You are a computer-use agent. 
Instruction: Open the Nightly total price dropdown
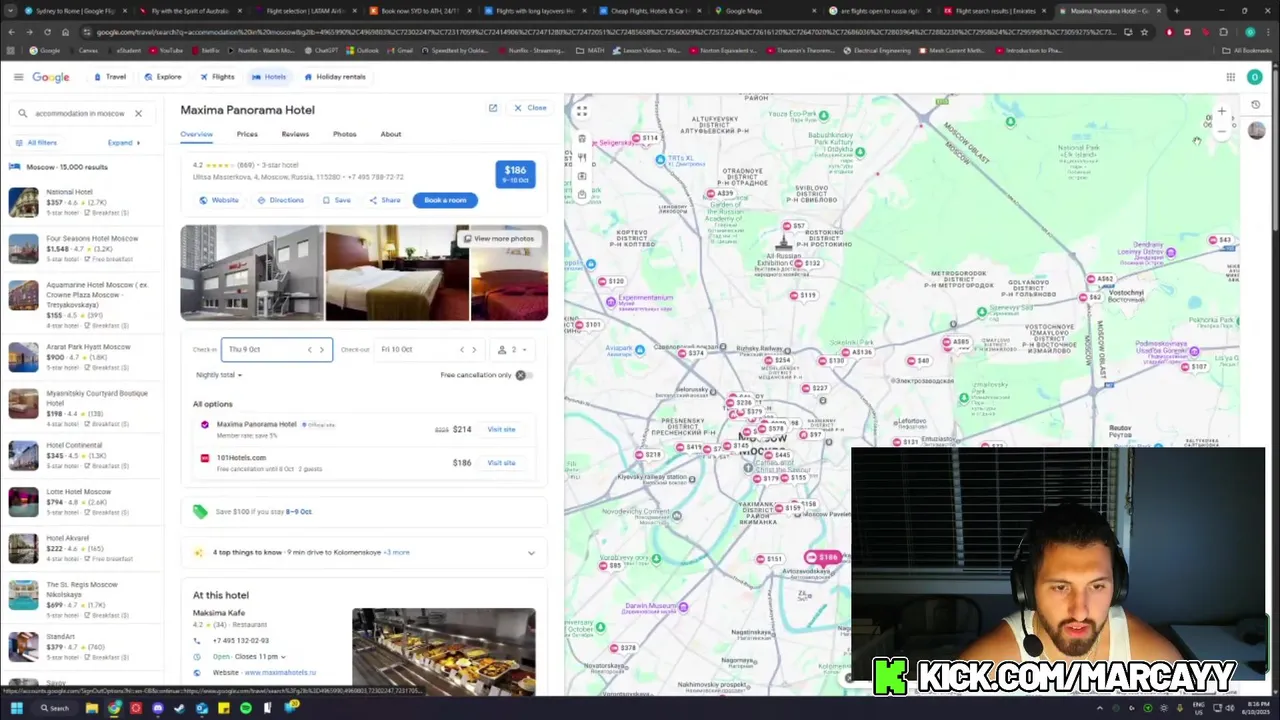tap(219, 375)
